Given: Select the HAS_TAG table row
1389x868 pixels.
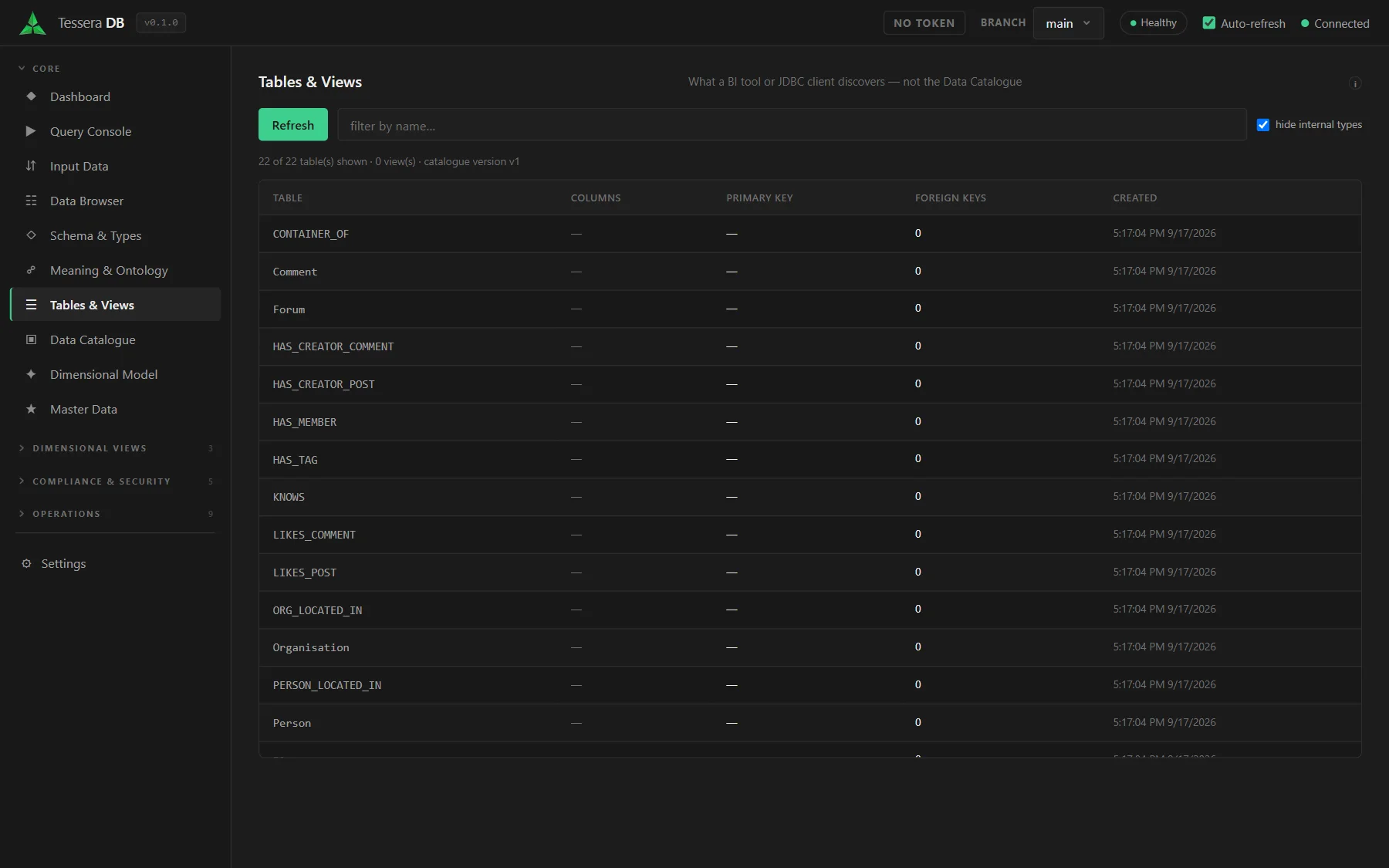Looking at the screenshot, I should (809, 459).
